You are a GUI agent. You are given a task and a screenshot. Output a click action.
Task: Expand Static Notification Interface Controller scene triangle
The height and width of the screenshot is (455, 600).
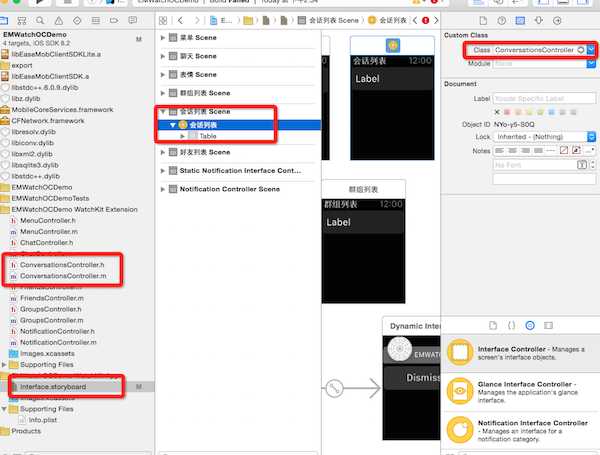tap(163, 171)
